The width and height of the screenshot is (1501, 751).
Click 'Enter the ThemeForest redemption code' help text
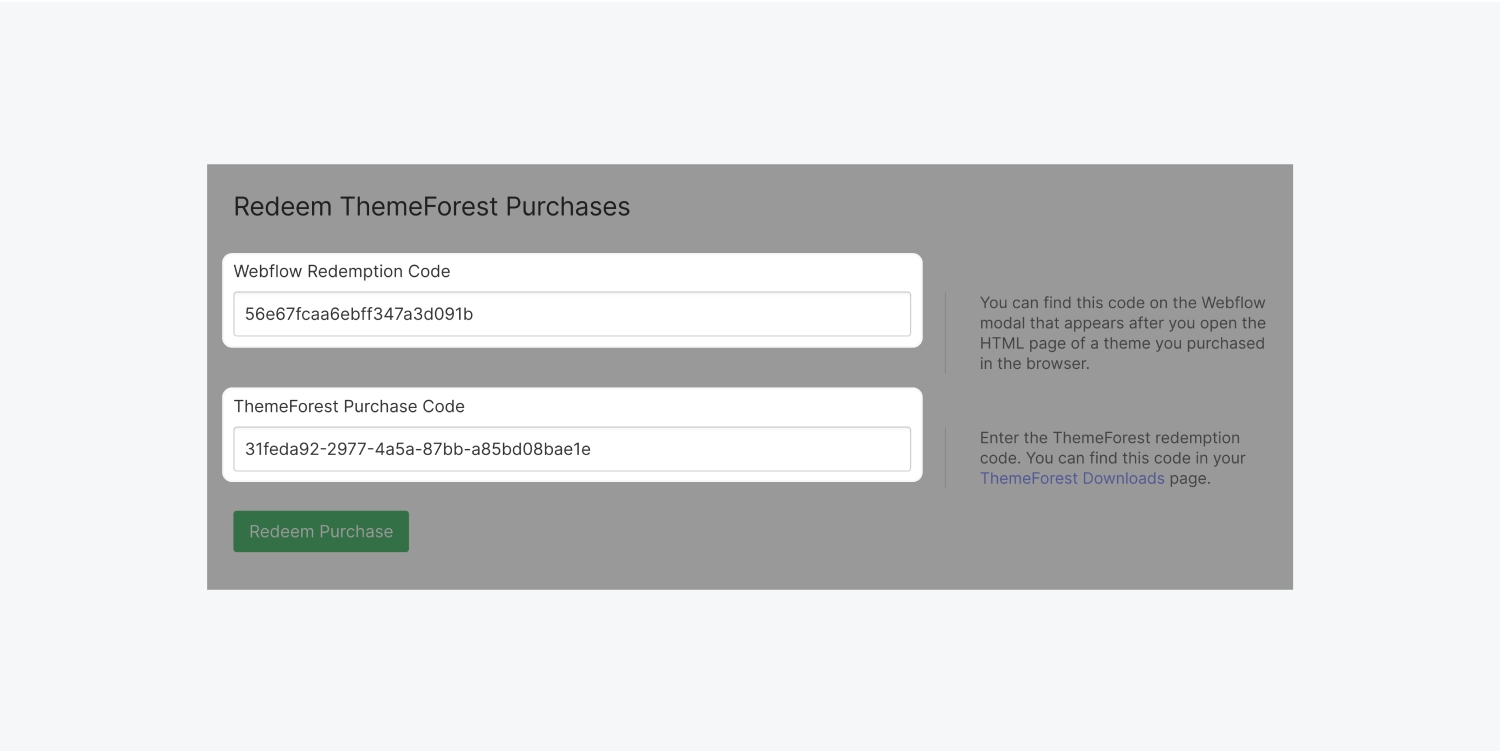click(1109, 438)
